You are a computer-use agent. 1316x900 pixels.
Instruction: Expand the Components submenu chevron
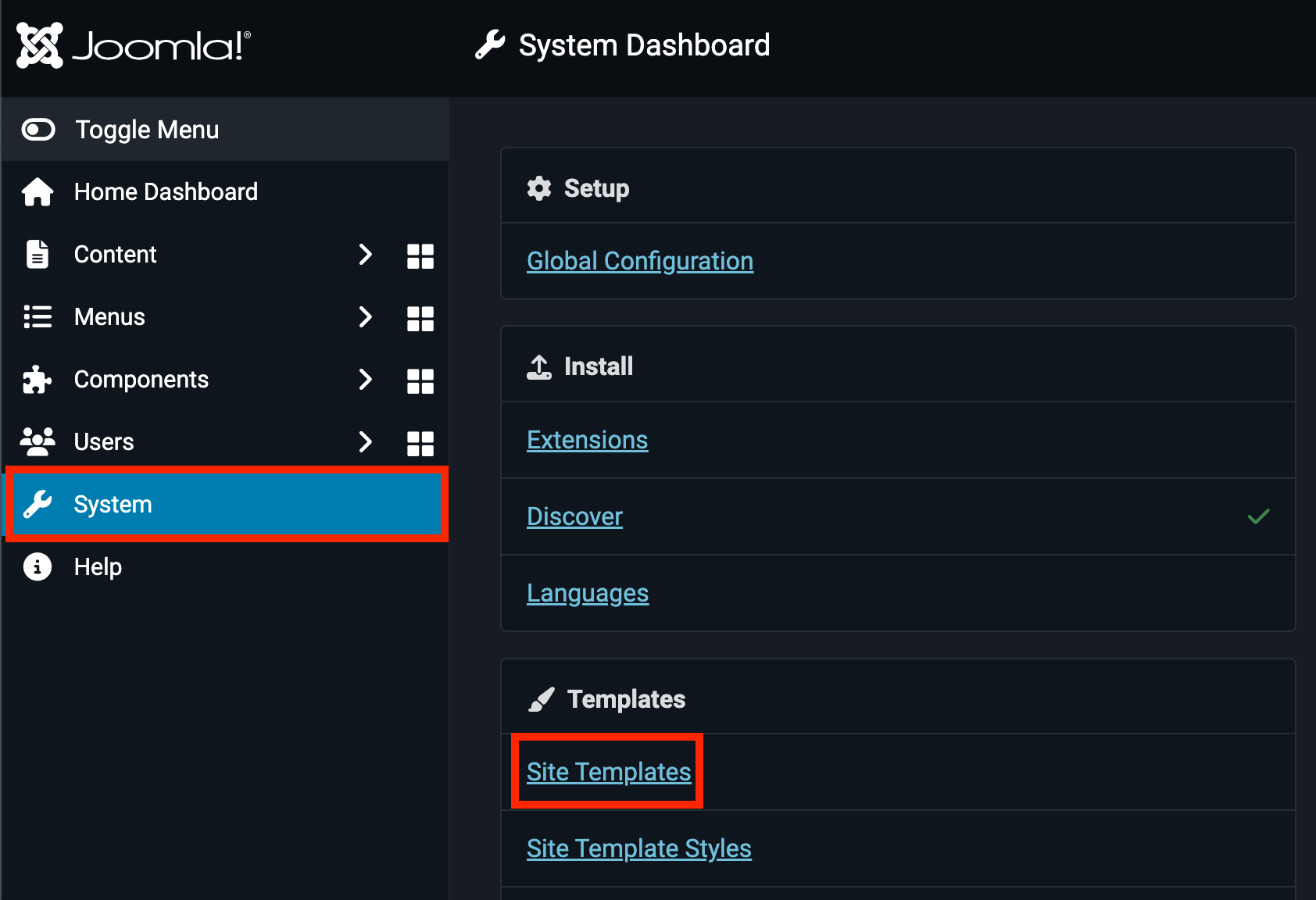click(365, 379)
